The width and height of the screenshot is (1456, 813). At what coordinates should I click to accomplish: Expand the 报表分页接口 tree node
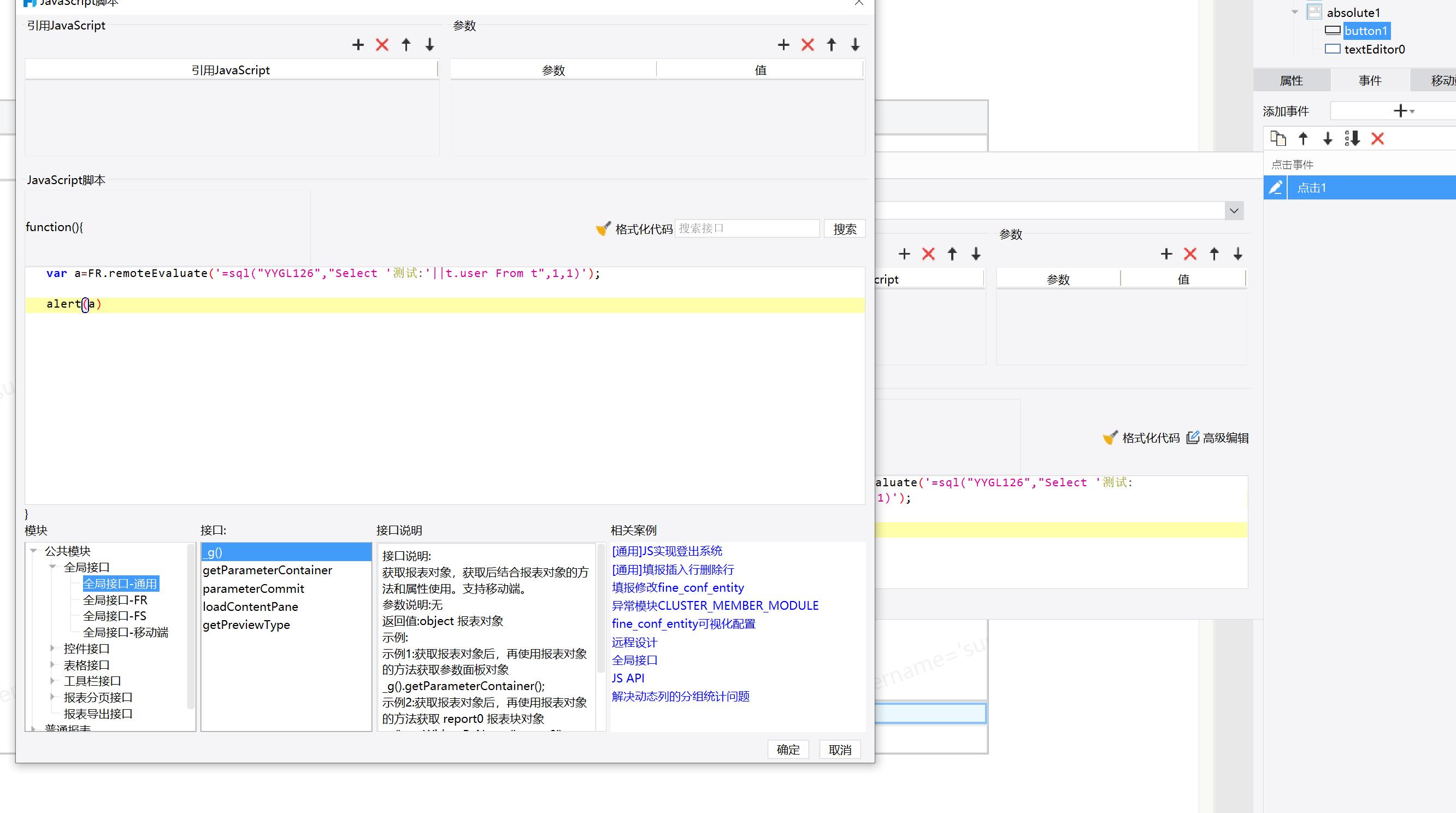[x=52, y=697]
